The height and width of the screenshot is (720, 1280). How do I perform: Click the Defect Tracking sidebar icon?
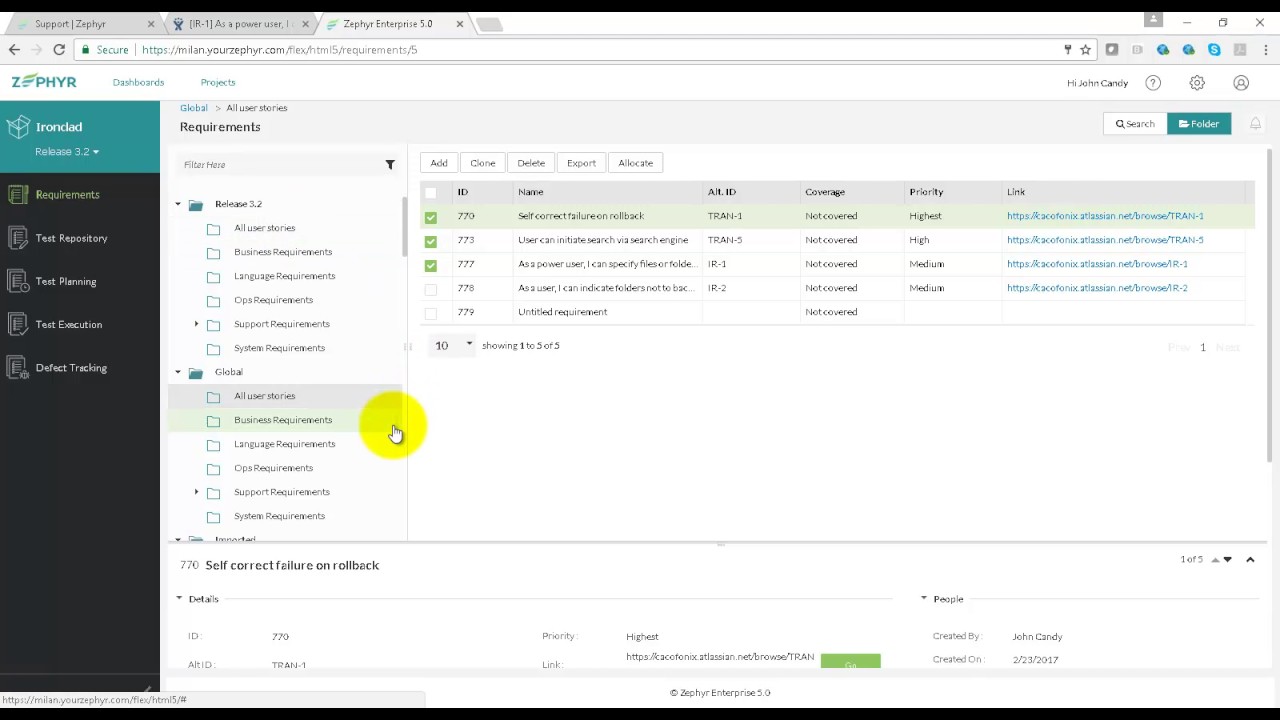click(x=17, y=367)
